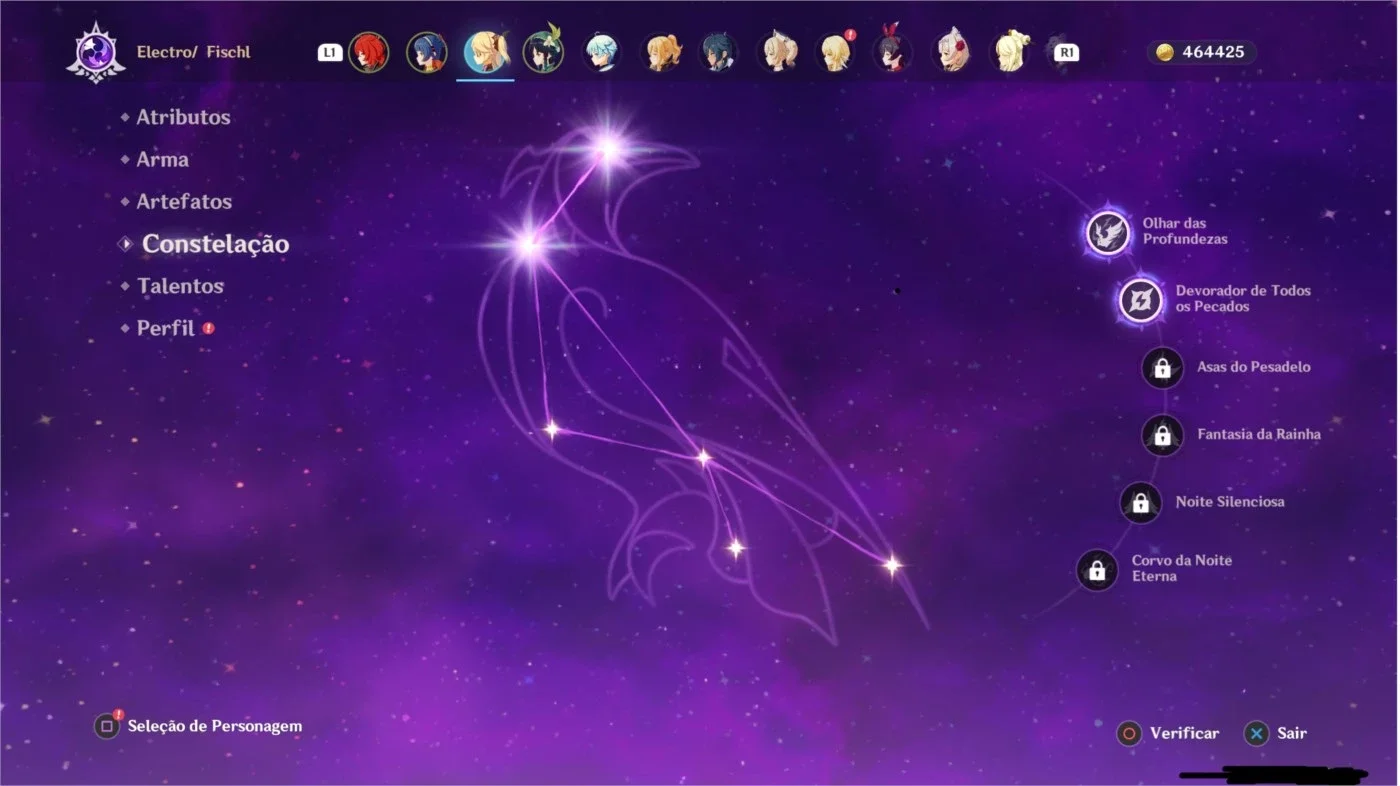Click the L1 previous character button
The width and height of the screenshot is (1400, 786).
pos(330,52)
